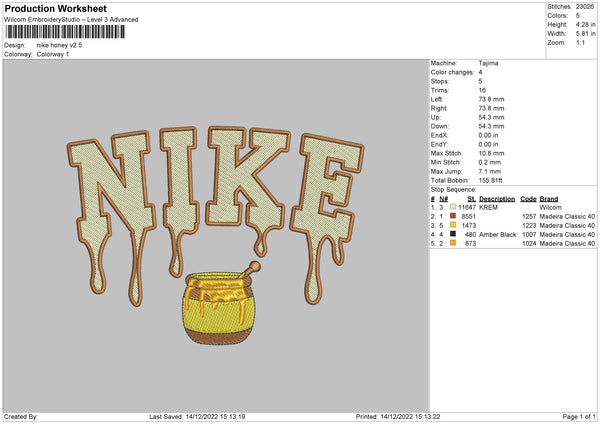
Task: Click the 'Brand' column header
Action: pos(549,199)
